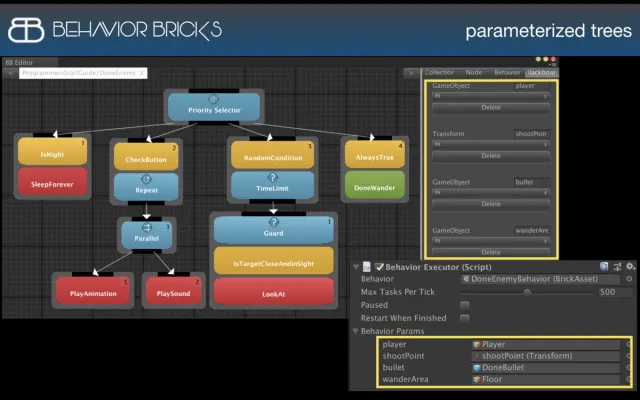Image resolution: width=640 pixels, height=400 pixels.
Task: Open object picker for wanderArea param
Action: coord(629,379)
